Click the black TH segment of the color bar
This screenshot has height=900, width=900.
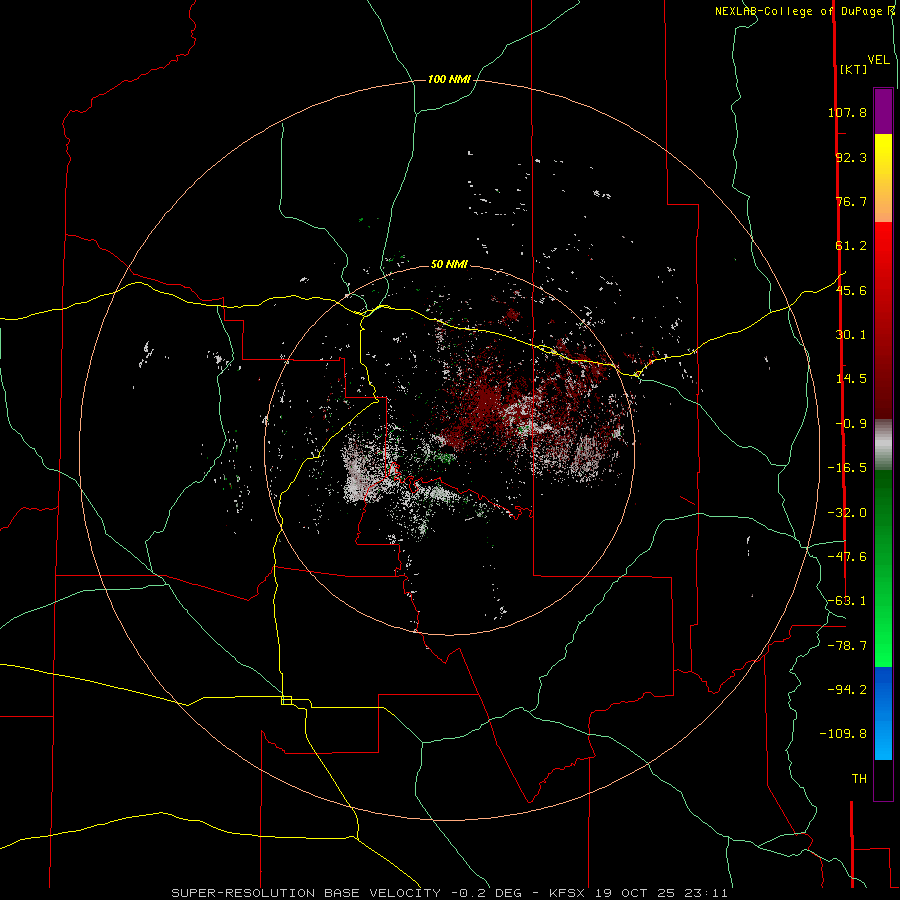click(883, 780)
